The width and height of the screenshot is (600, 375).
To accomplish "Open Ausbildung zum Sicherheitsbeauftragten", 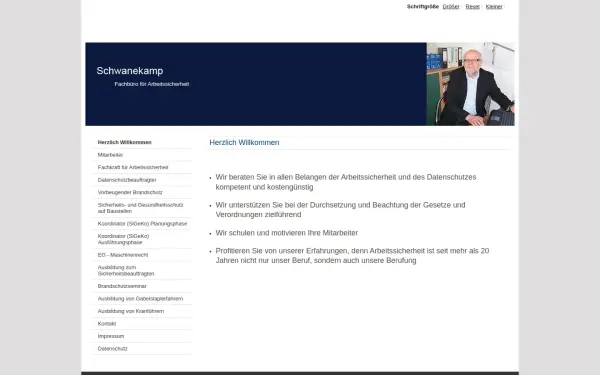I will point(126,271).
